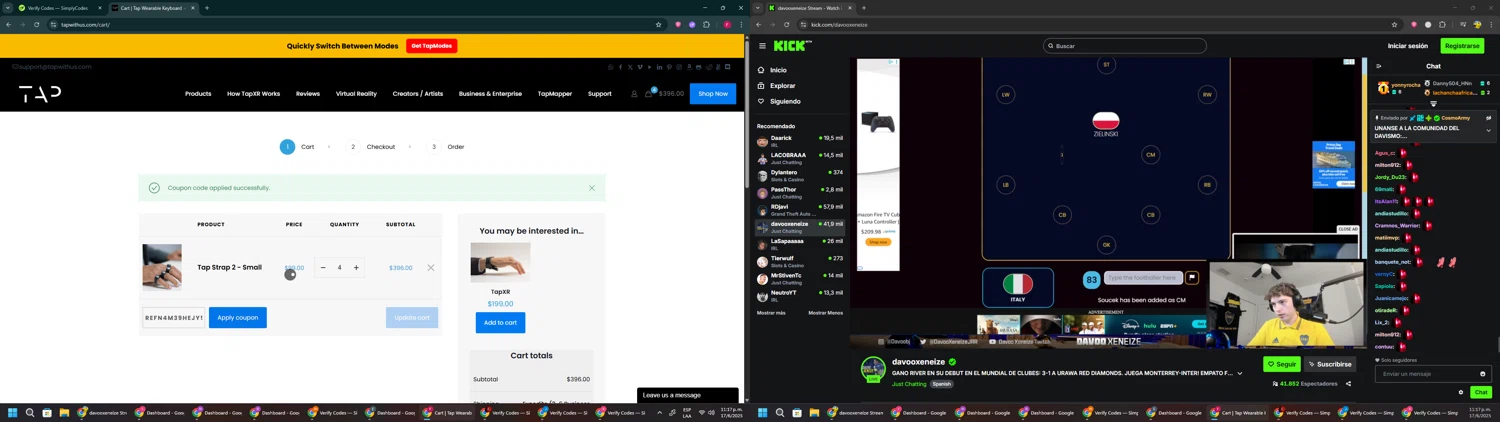
Task: Go to the Reviews page
Action: pyautogui.click(x=308, y=94)
